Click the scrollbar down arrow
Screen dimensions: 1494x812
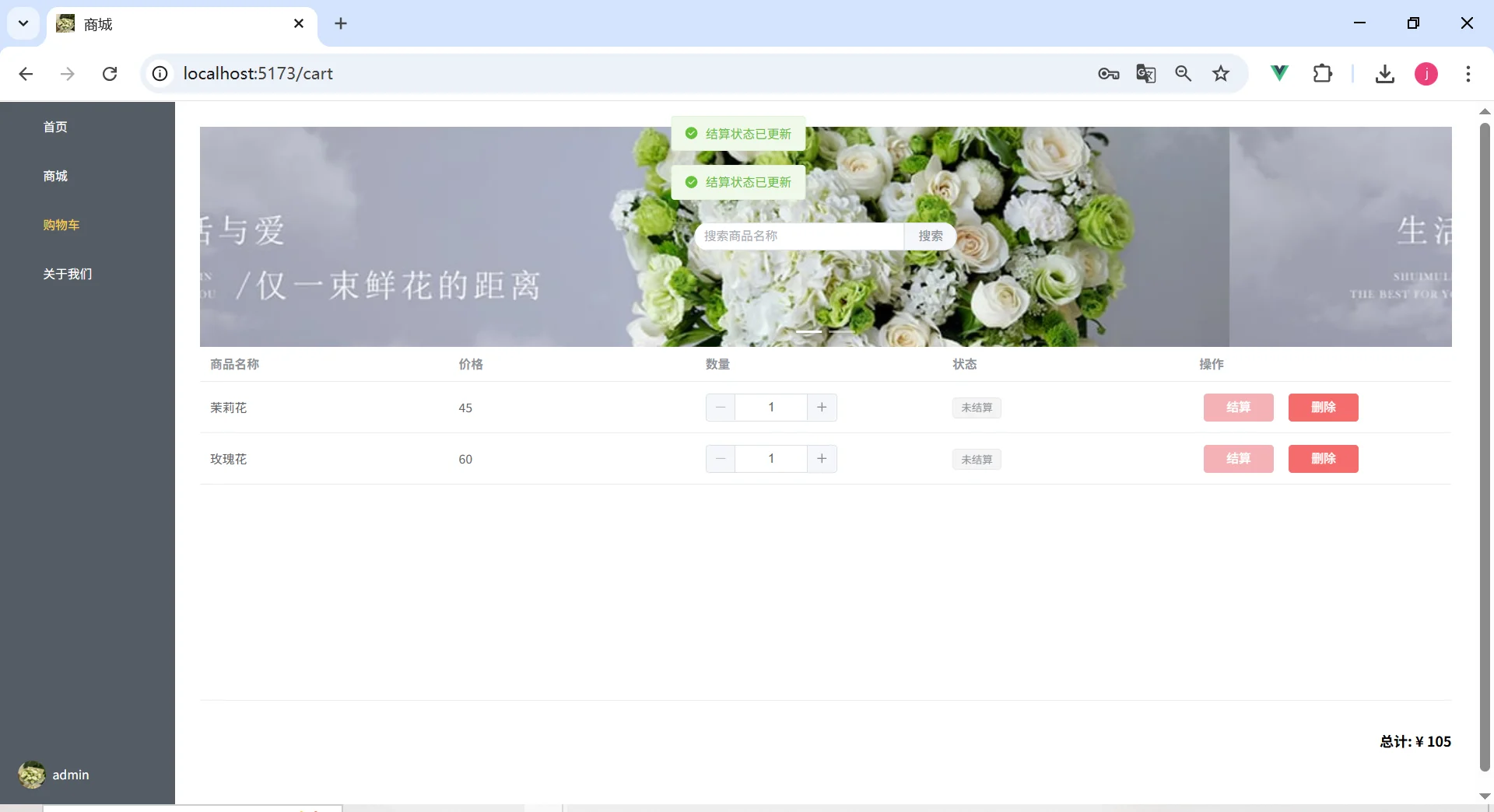[x=1485, y=796]
